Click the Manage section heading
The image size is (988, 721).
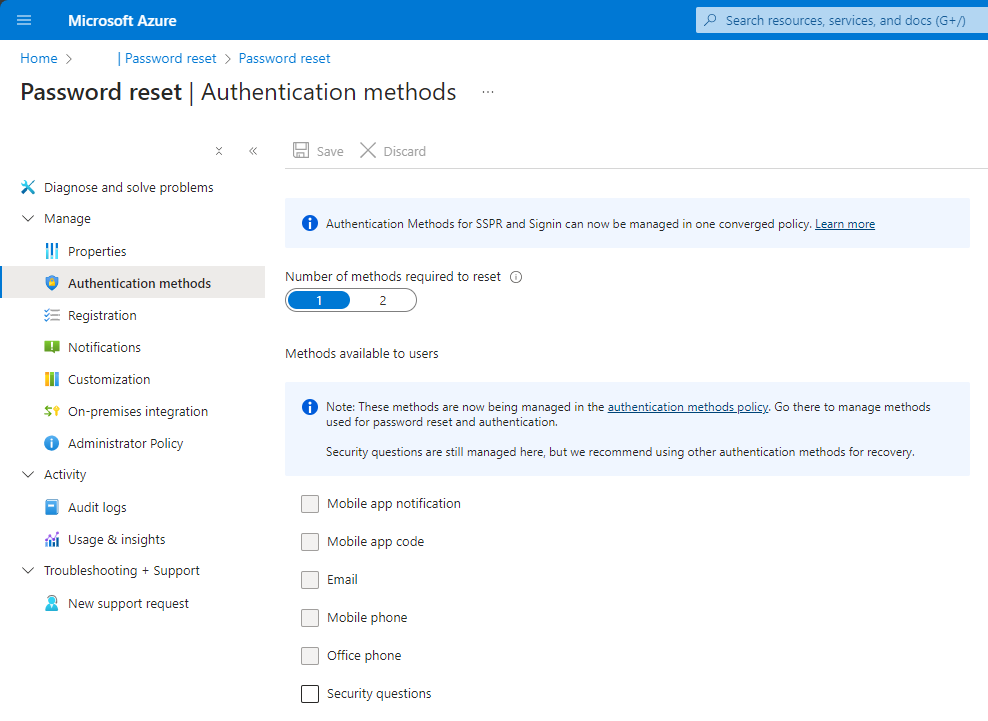click(67, 219)
